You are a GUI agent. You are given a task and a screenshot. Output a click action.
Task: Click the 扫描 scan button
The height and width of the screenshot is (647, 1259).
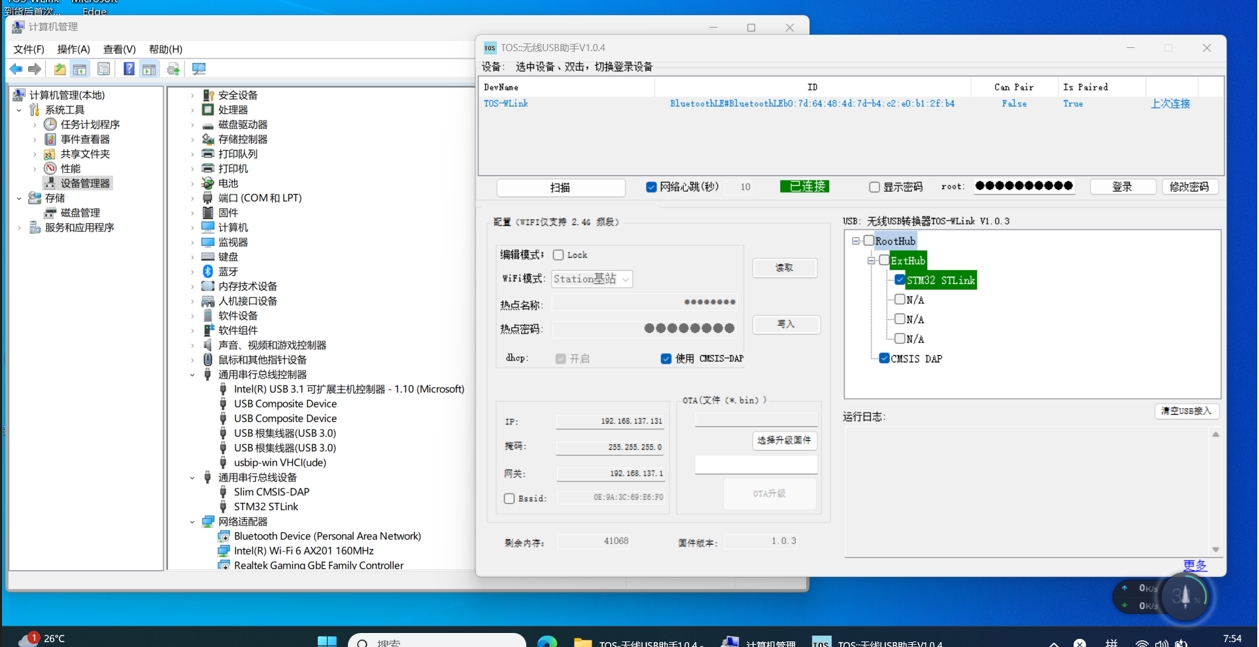pos(560,187)
